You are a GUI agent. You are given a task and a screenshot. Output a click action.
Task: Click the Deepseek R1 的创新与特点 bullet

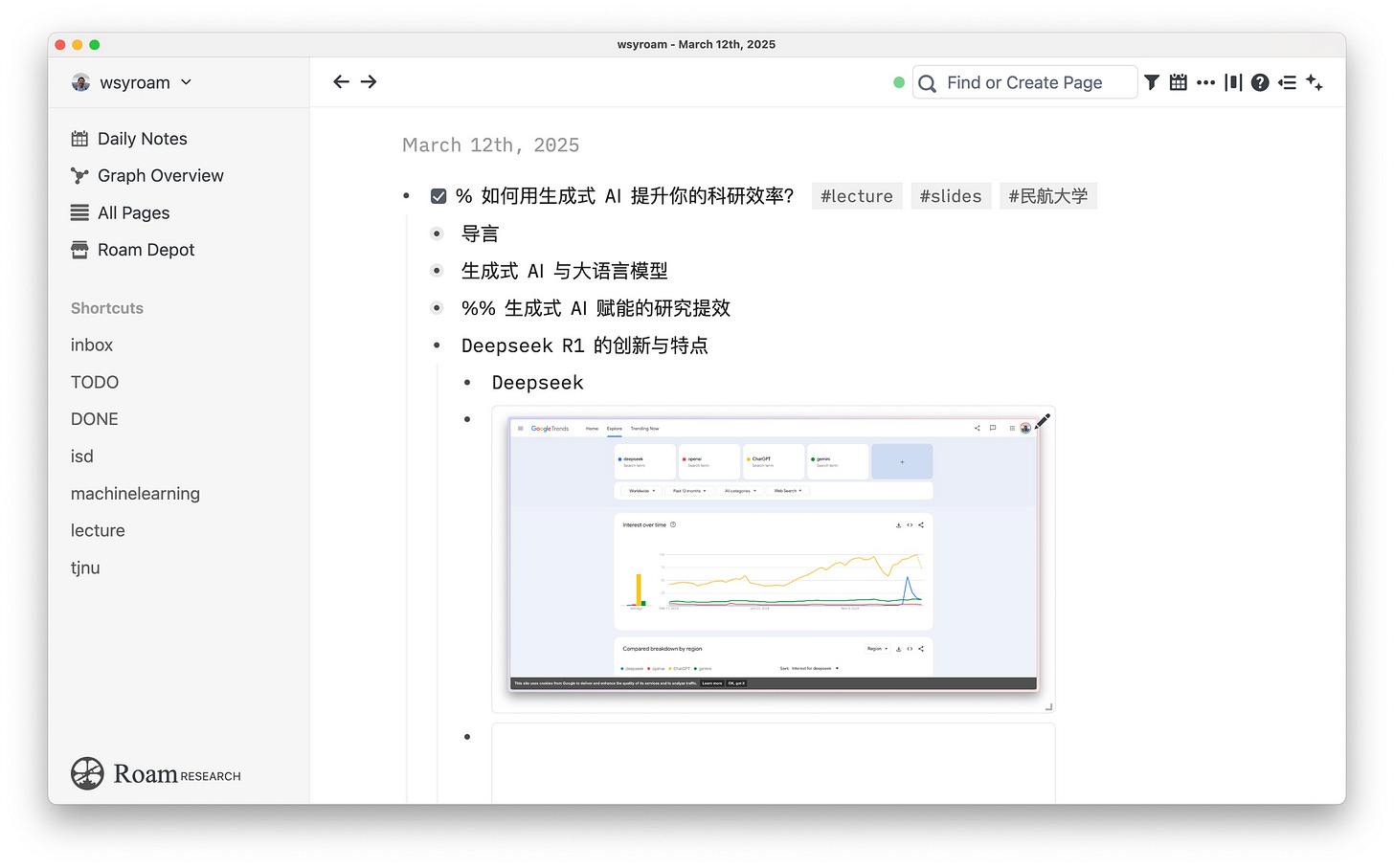pos(437,345)
